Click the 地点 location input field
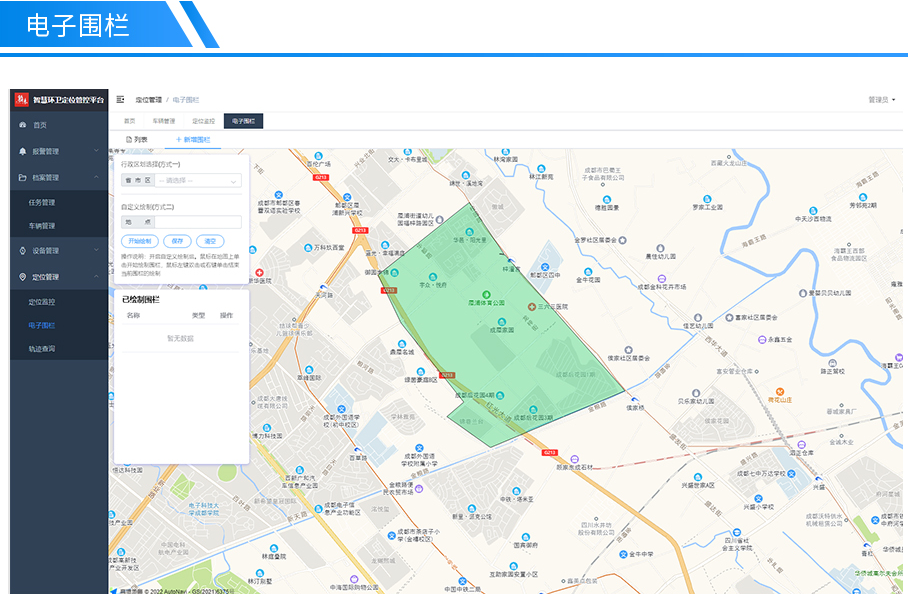 (x=198, y=222)
